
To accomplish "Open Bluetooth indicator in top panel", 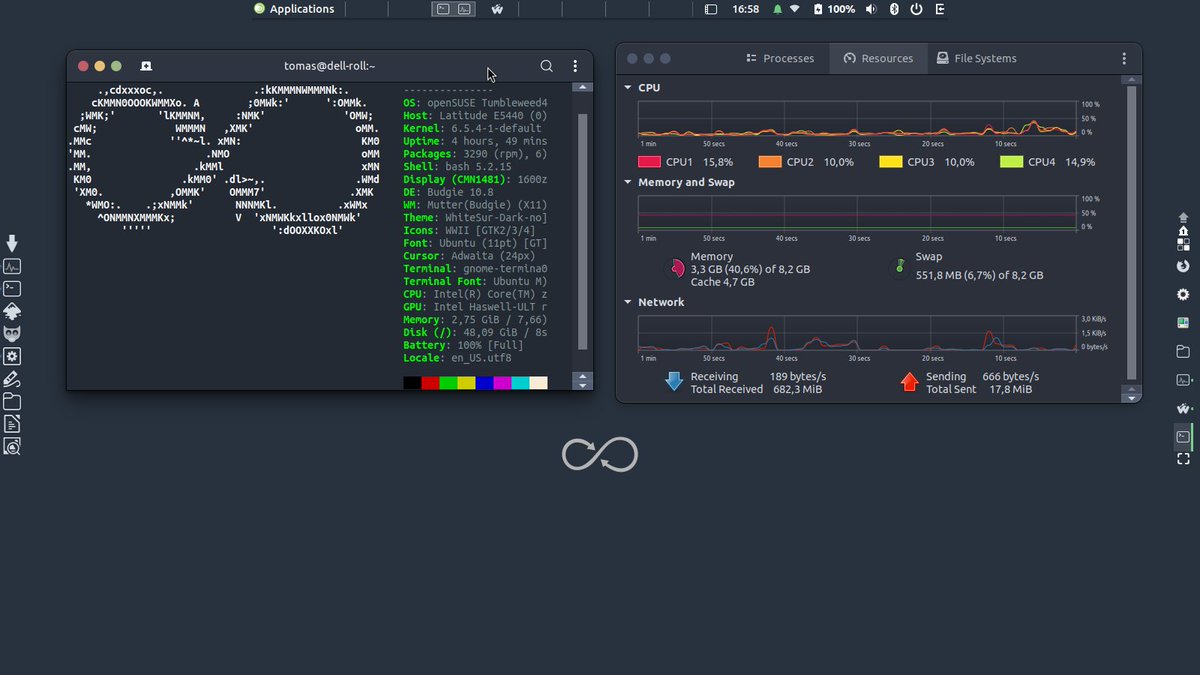I will 895,9.
